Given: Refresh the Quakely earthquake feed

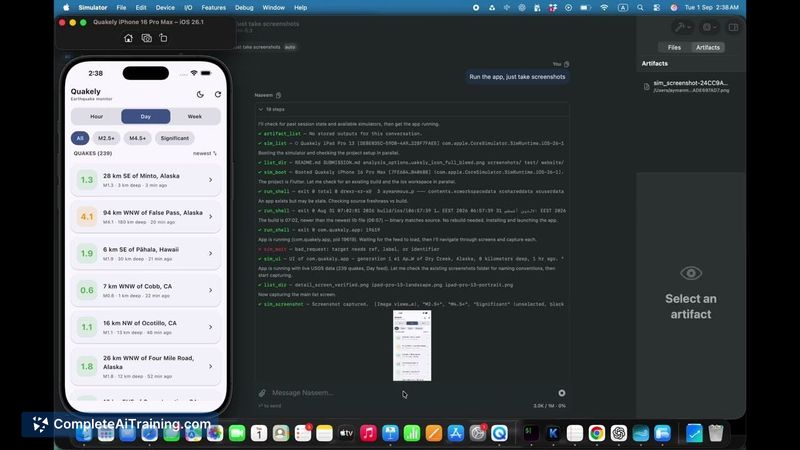Looking at the screenshot, I should [x=218, y=94].
